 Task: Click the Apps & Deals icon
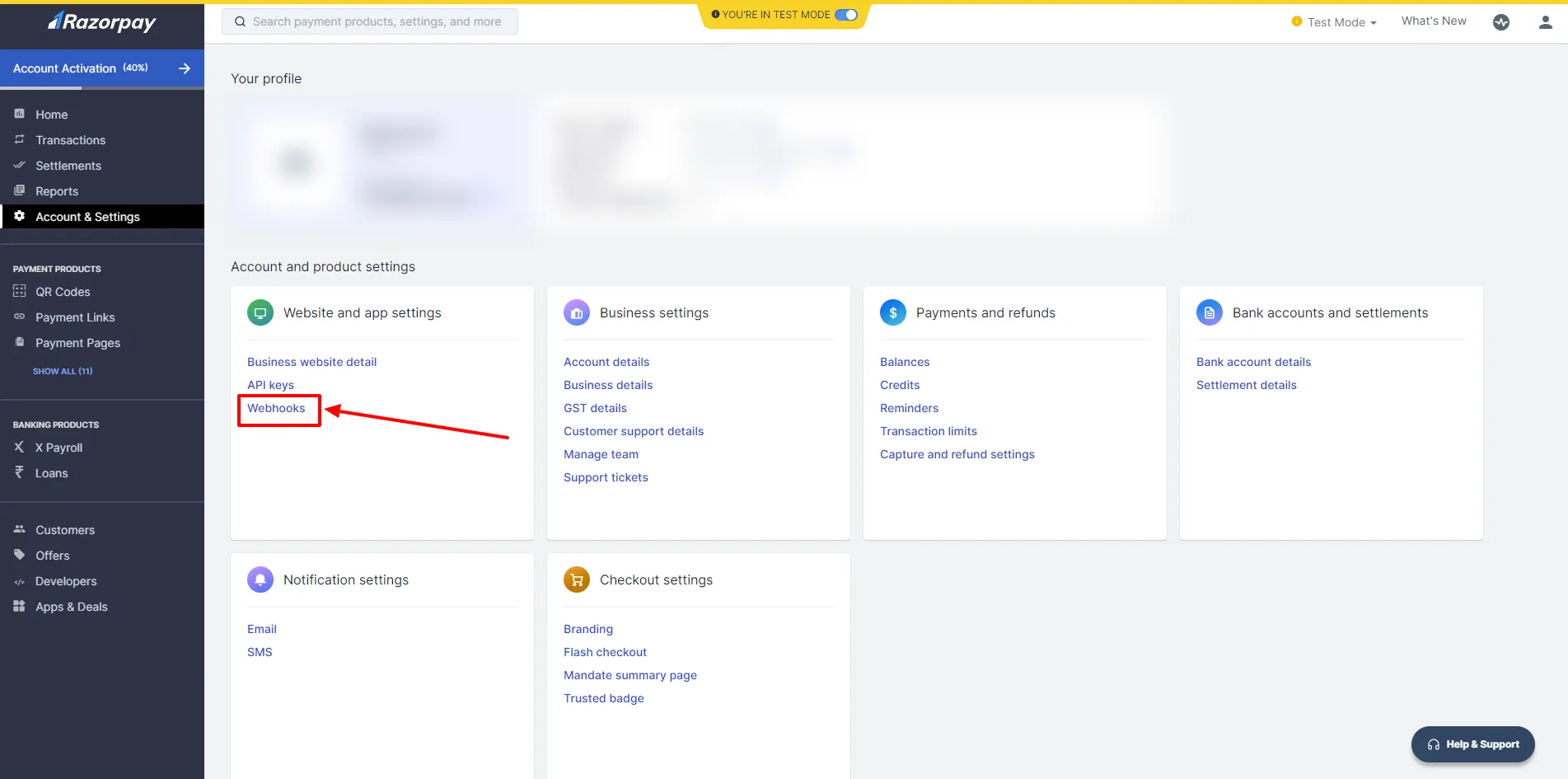[x=20, y=606]
